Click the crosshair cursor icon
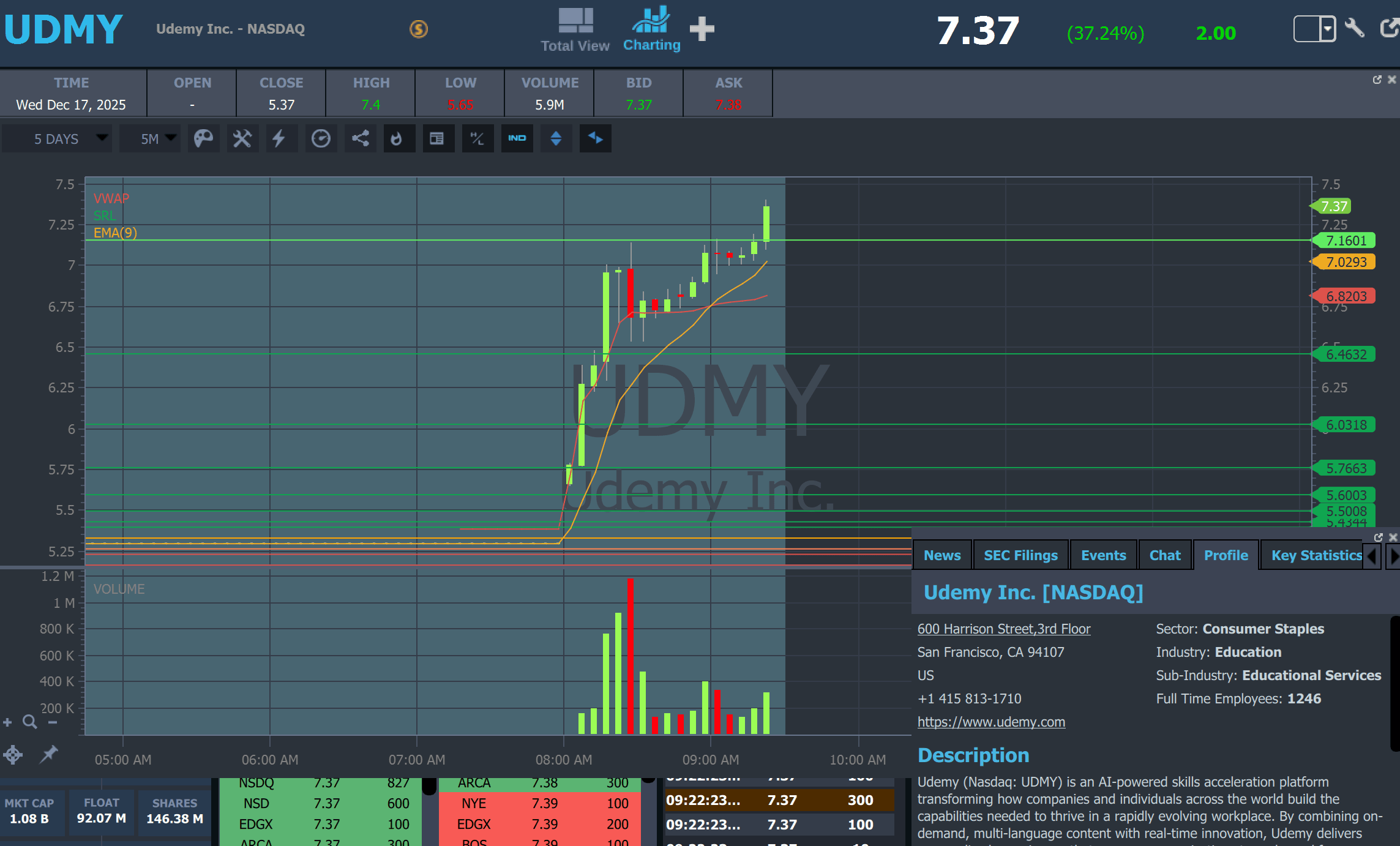The image size is (1400, 846). tap(13, 754)
